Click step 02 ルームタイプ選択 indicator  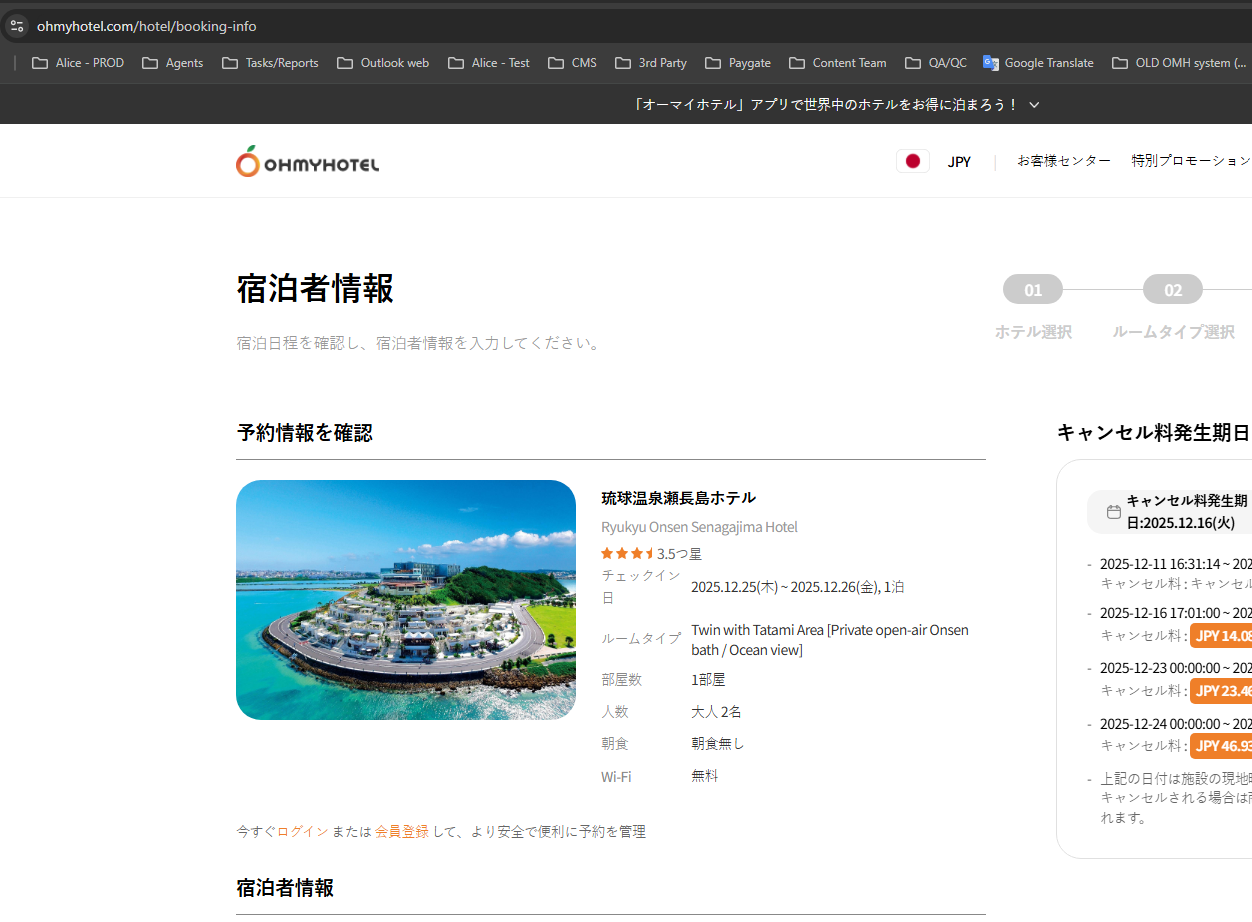coord(1173,290)
